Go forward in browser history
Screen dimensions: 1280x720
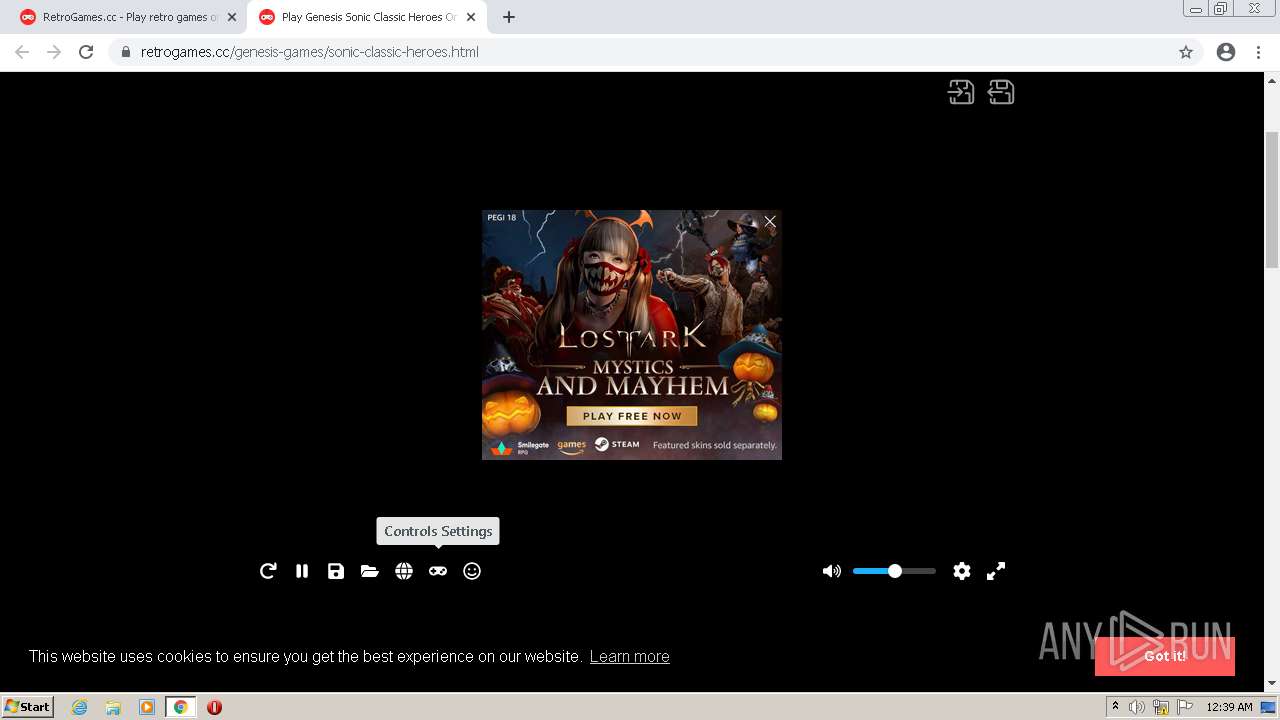[x=54, y=52]
